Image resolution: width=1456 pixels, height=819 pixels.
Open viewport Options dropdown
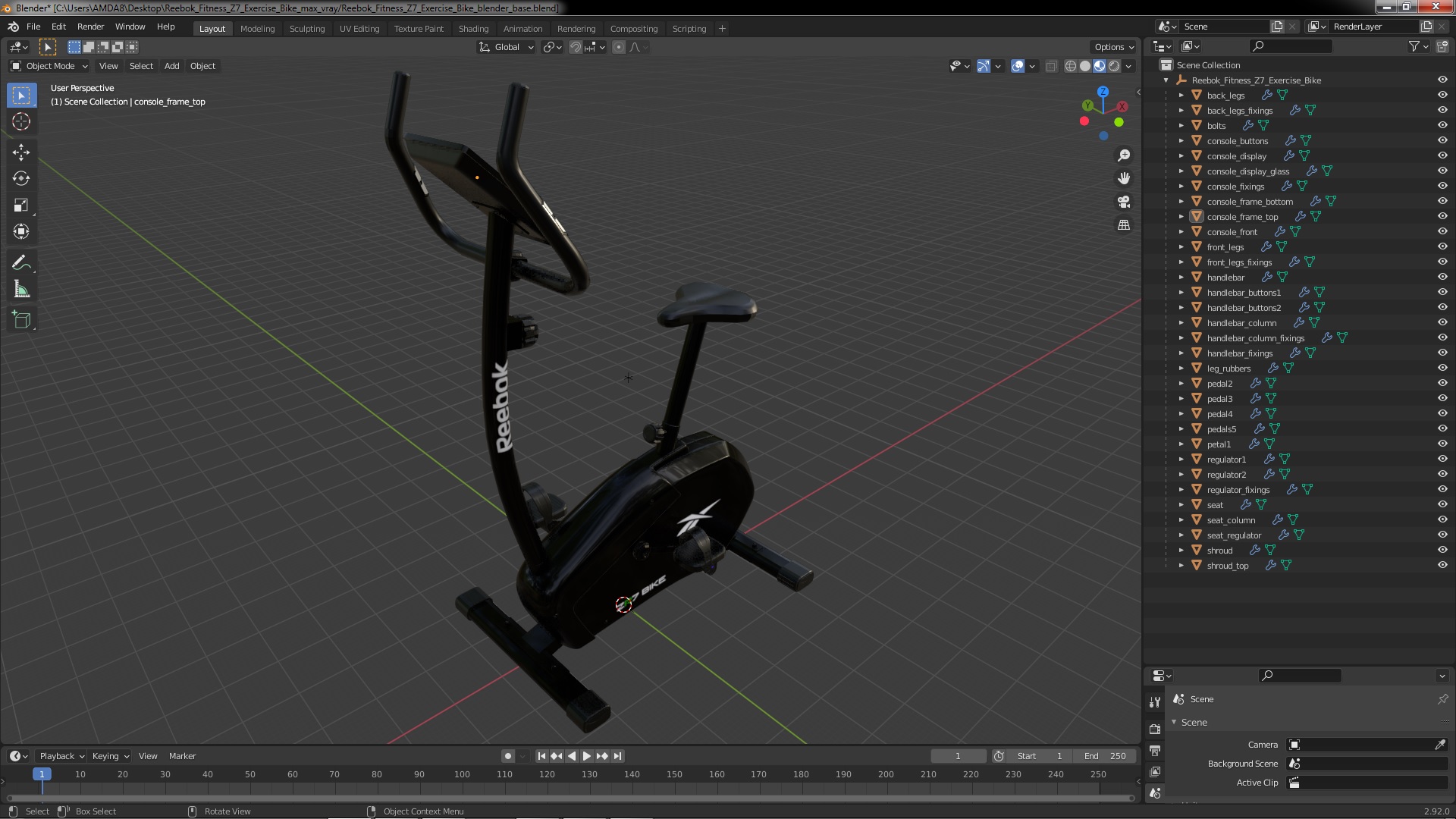pos(1113,47)
